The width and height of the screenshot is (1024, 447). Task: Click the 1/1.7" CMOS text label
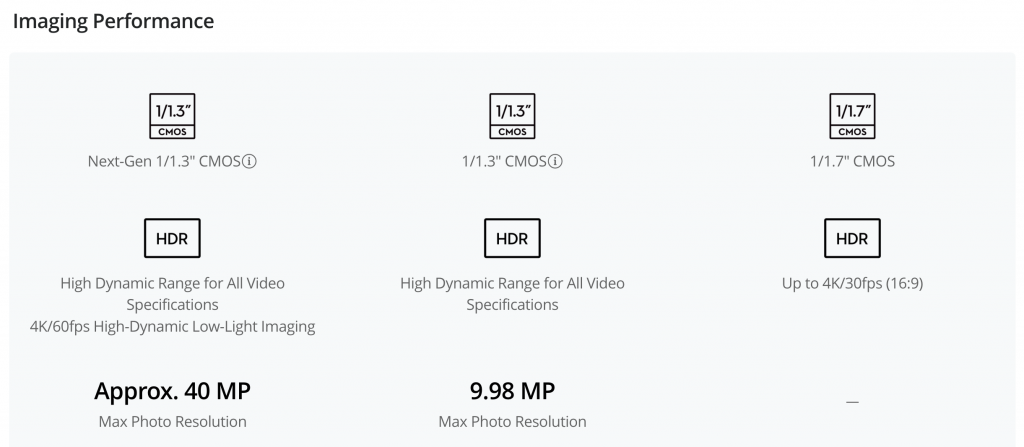(852, 161)
